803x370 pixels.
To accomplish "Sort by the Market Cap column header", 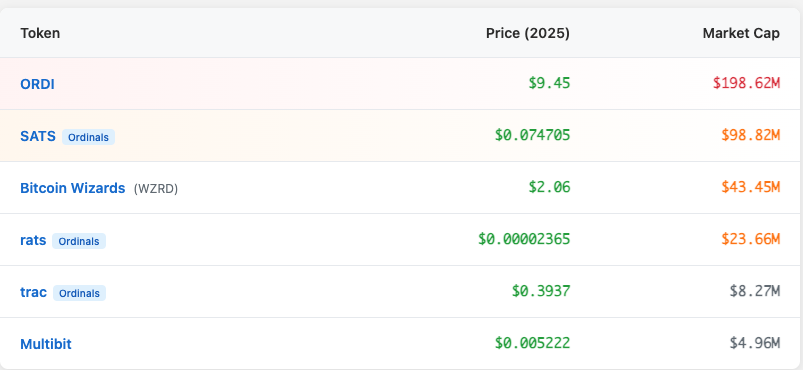I will 741,33.
